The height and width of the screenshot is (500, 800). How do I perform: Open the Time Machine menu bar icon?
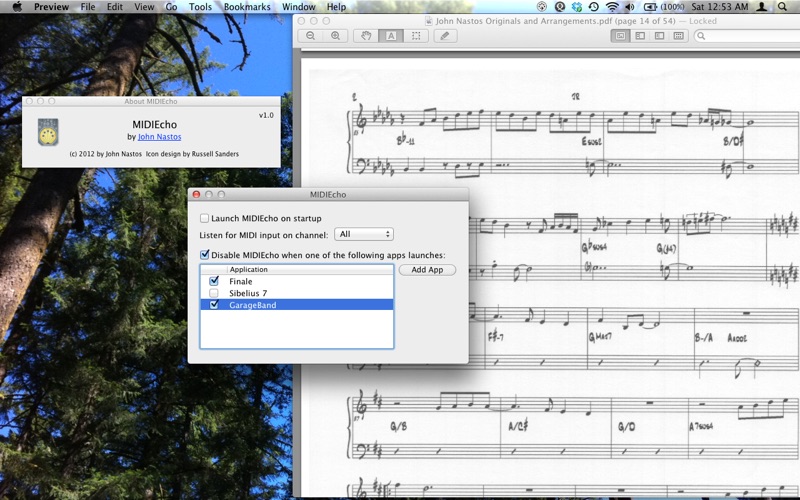point(593,7)
